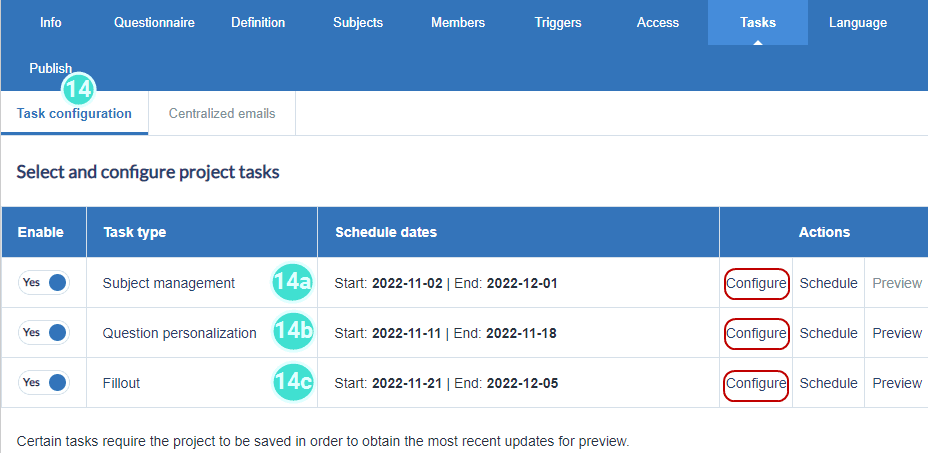Open the Members tab

tap(457, 23)
